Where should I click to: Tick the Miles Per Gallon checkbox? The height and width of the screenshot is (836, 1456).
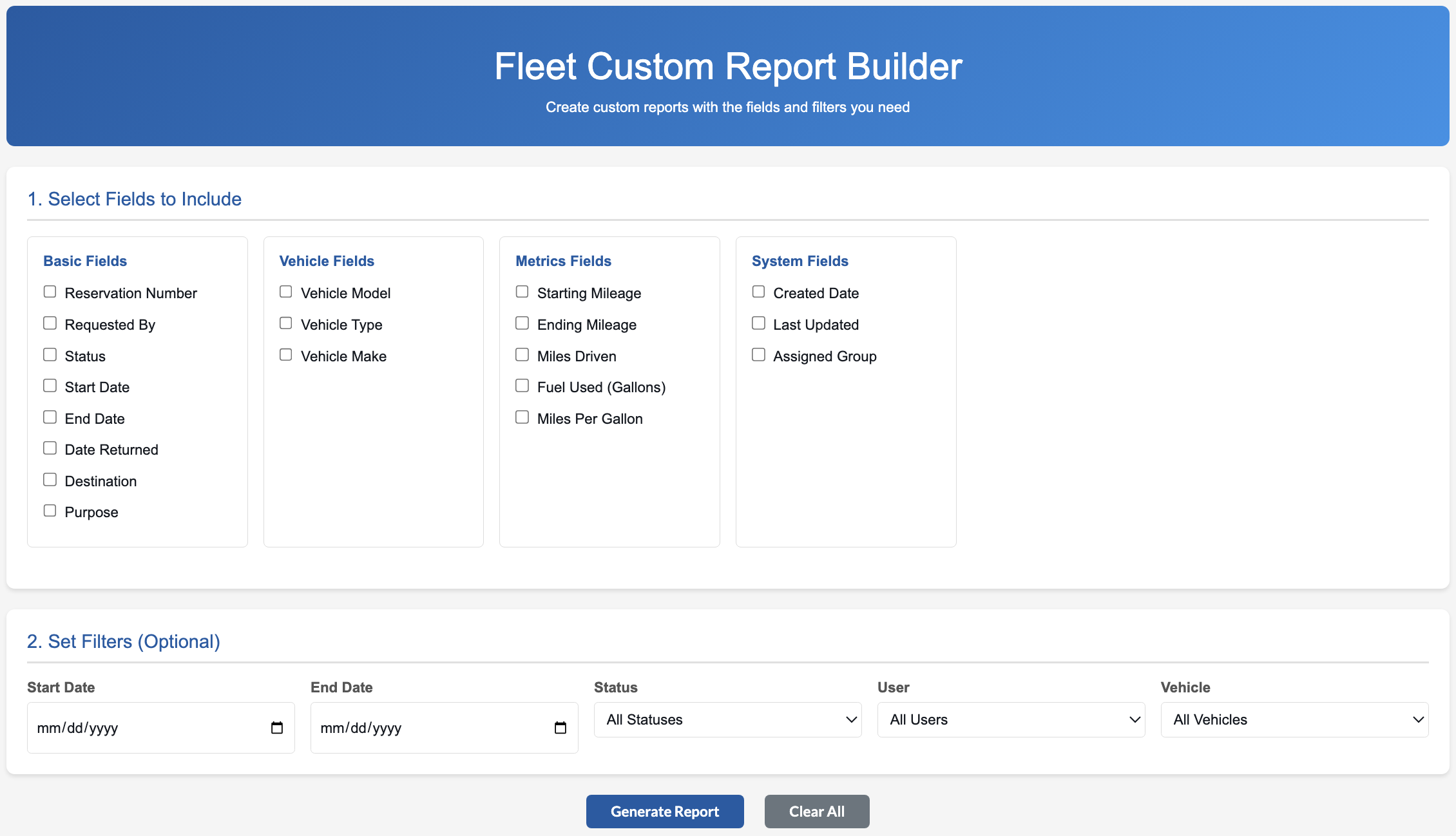522,417
